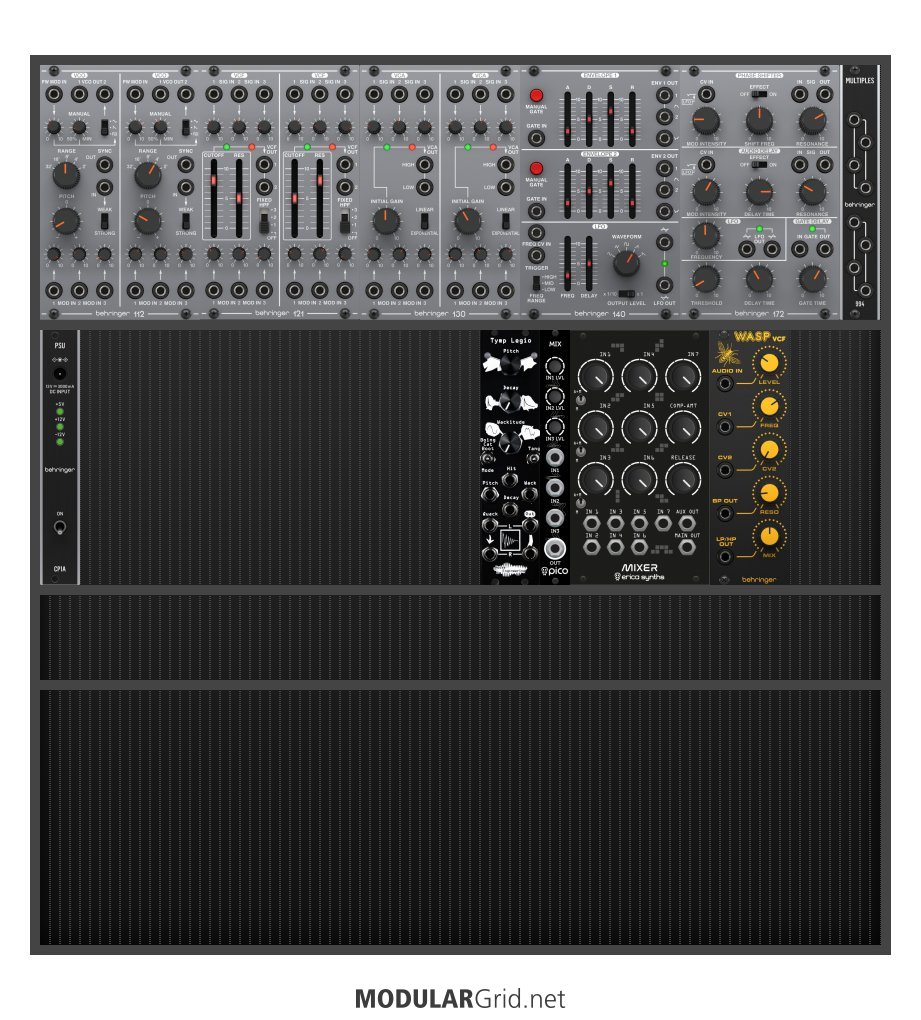This screenshot has height=1020, width=921.
Task: Click the left VCA Low output jack
Action: click(x=425, y=187)
